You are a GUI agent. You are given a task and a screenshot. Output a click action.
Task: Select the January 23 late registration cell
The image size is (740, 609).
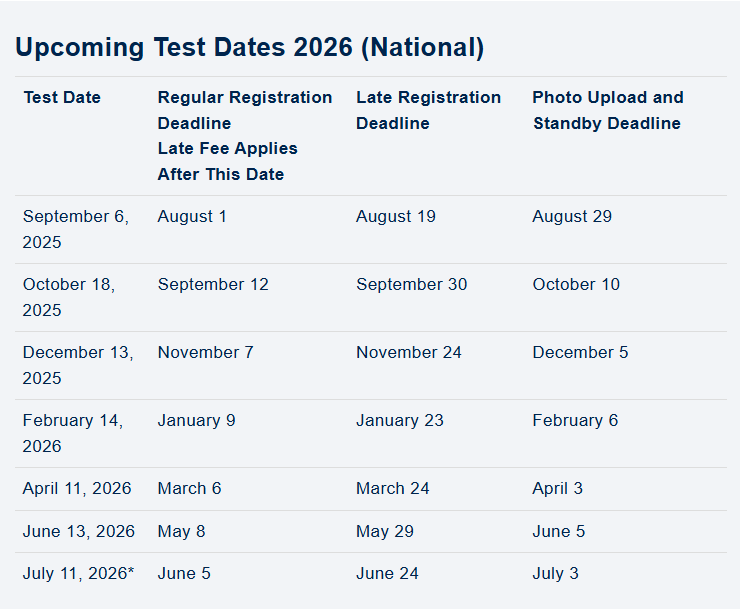(399, 420)
